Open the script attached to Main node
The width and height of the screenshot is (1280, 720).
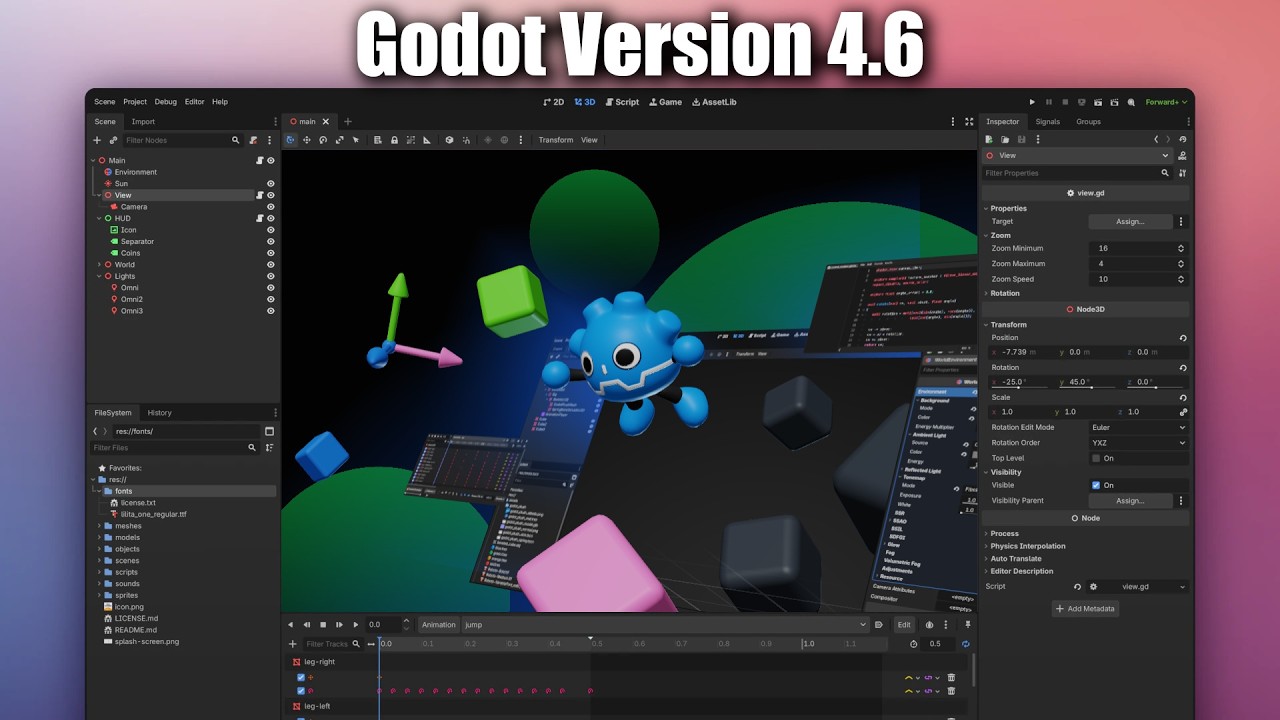(259, 160)
